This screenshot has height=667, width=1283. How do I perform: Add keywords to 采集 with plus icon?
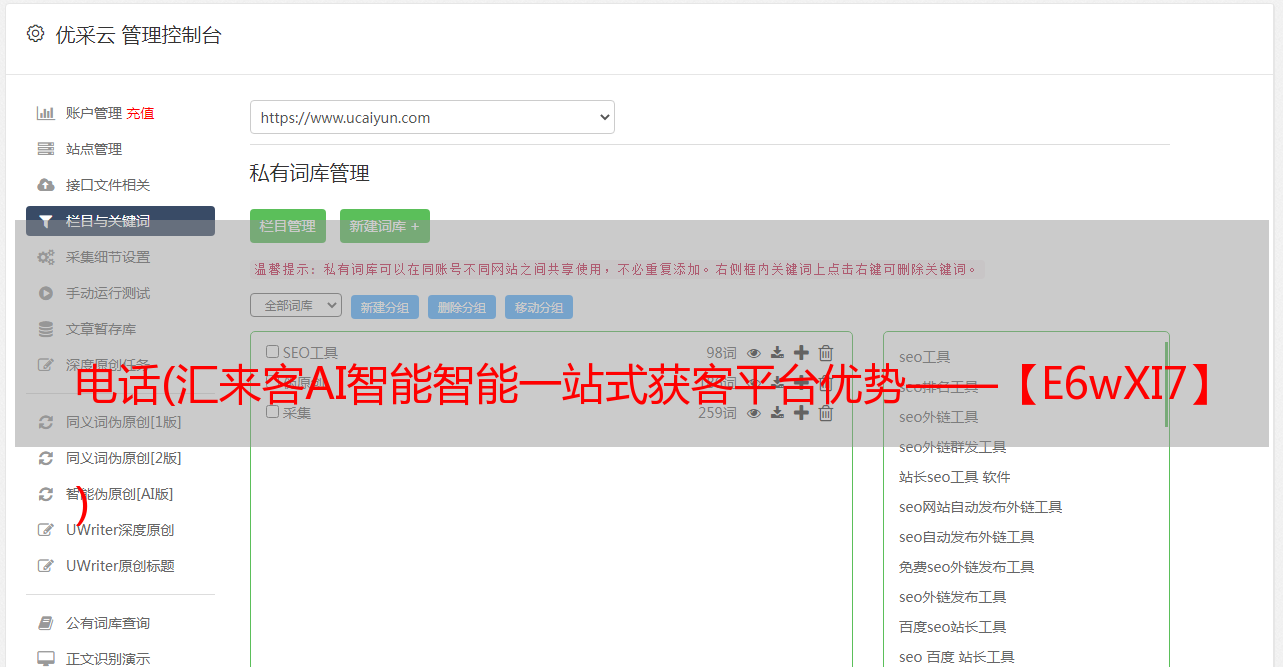tap(801, 412)
